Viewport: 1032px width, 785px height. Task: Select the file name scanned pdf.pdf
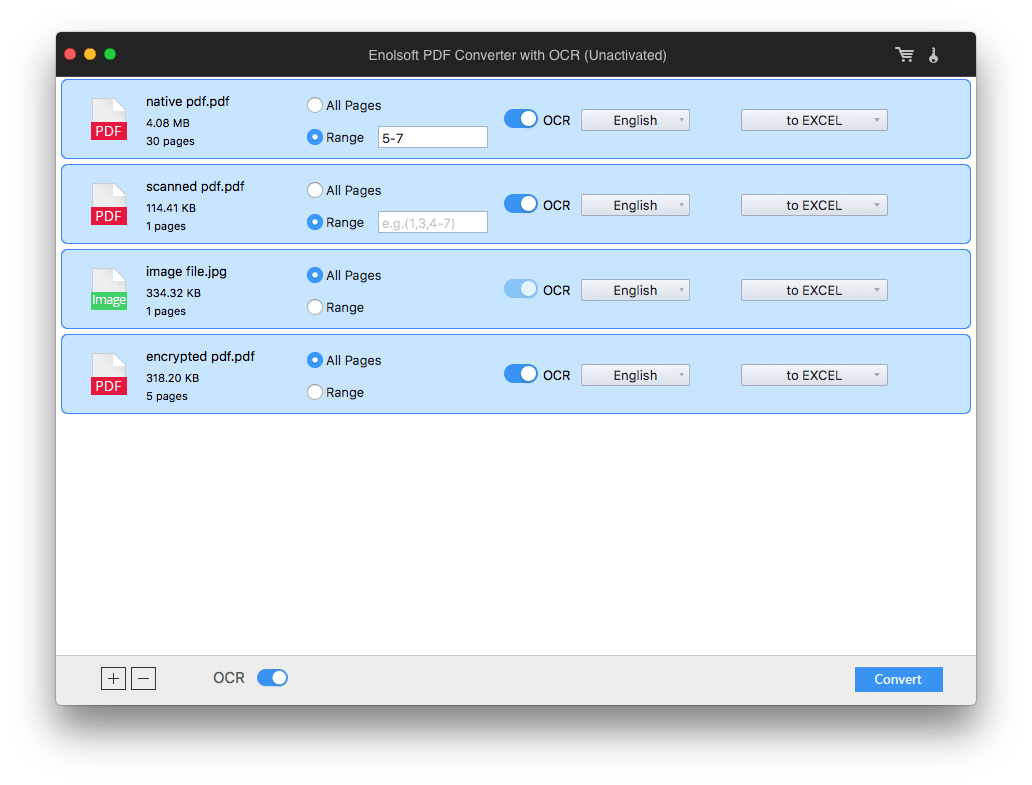(195, 186)
